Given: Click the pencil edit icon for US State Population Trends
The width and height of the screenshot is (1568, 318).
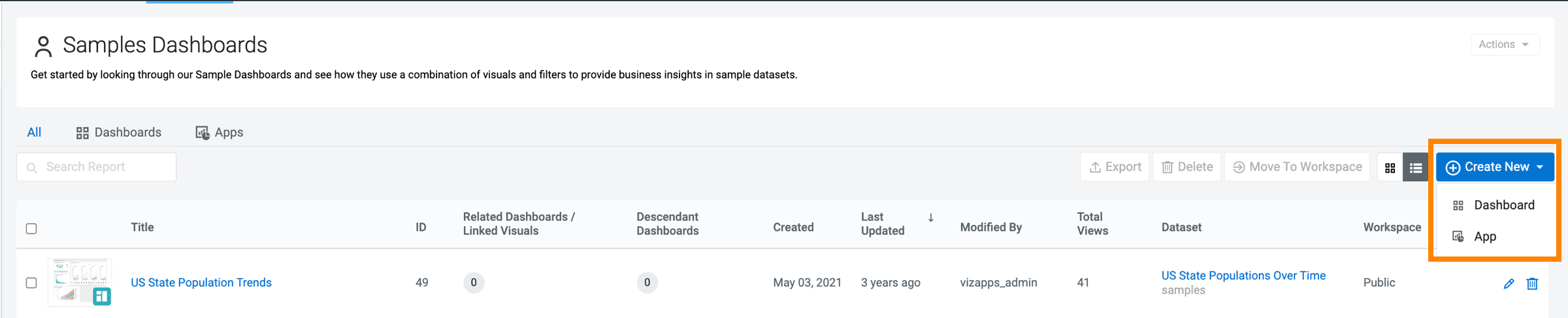Looking at the screenshot, I should (1509, 283).
